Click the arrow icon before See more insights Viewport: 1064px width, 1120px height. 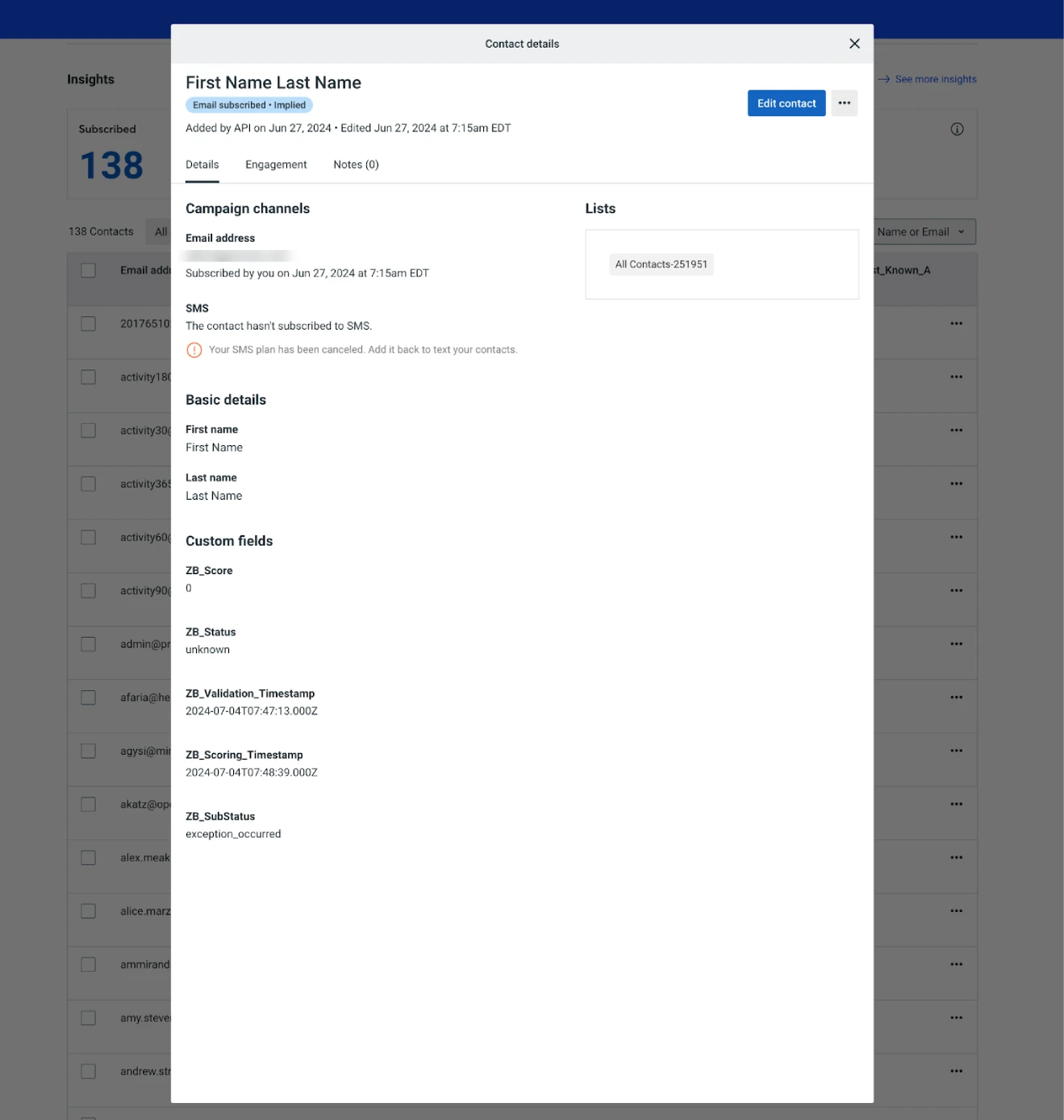[x=885, y=79]
